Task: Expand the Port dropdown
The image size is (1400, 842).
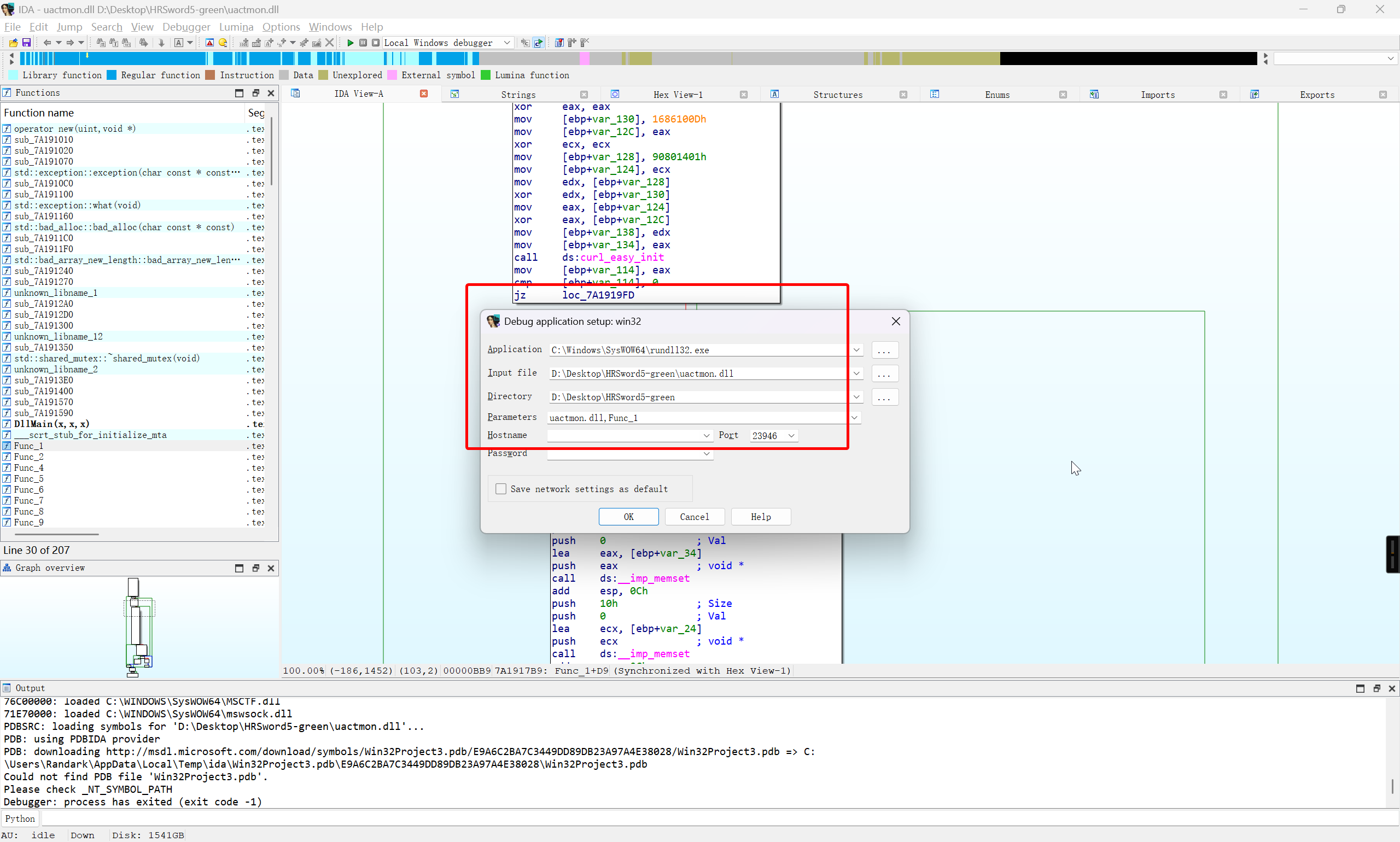Action: [x=791, y=435]
